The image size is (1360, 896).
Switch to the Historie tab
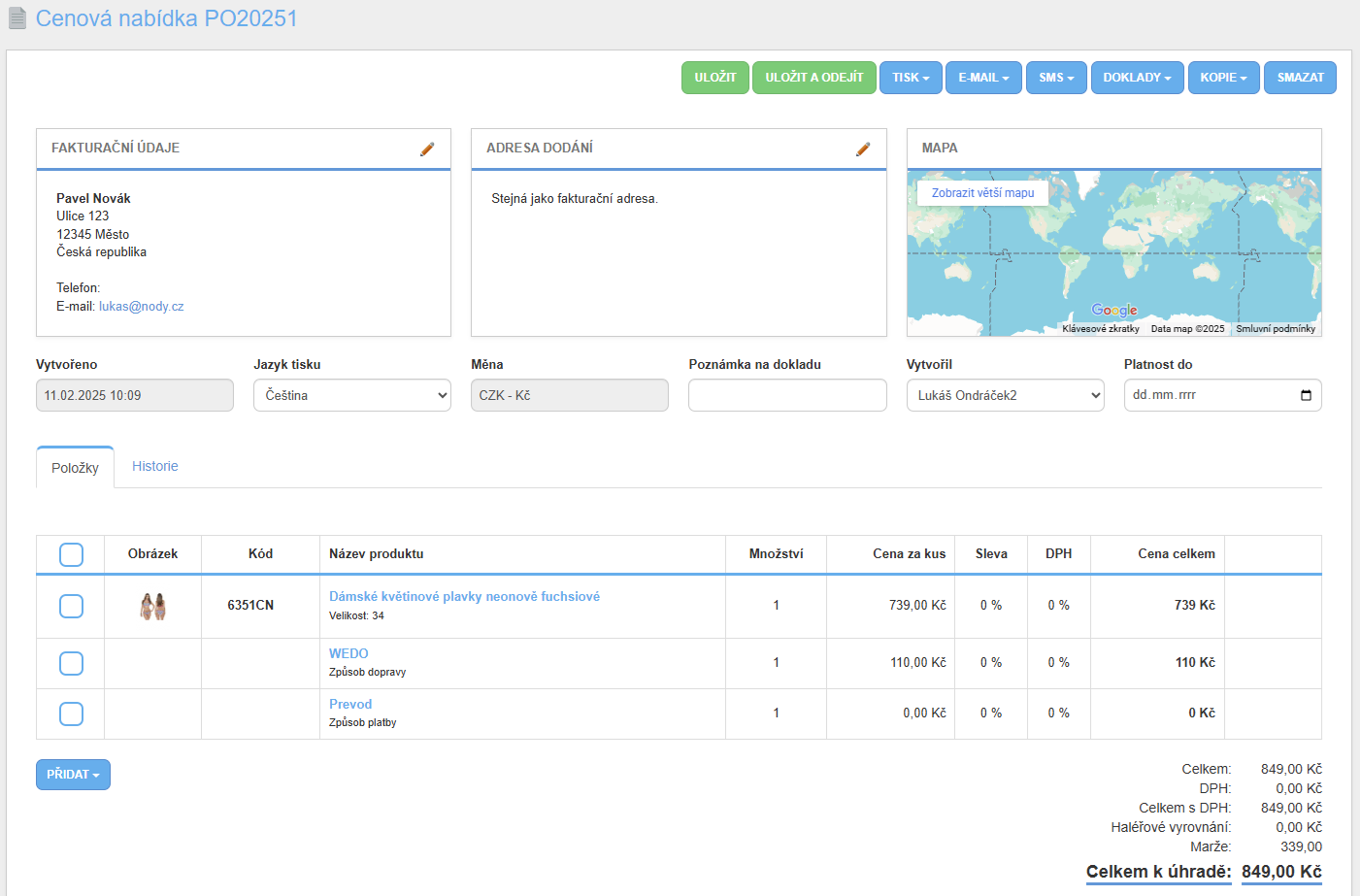pyautogui.click(x=155, y=466)
